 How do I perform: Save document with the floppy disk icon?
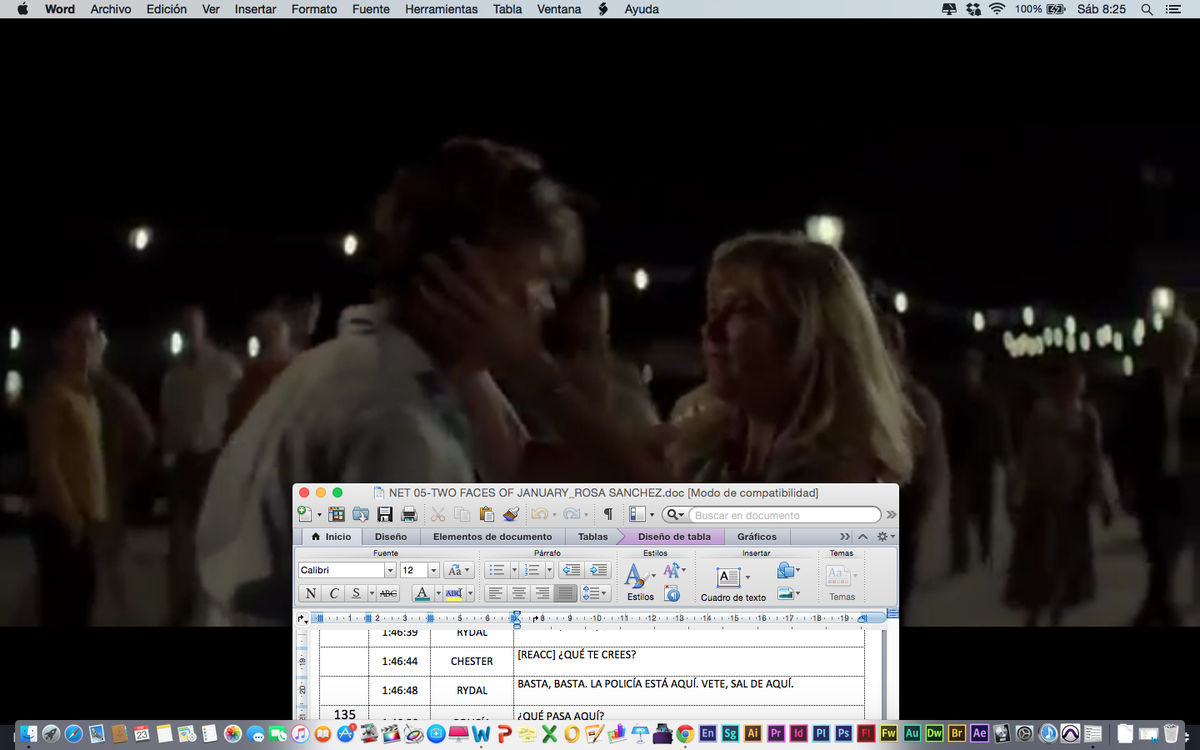click(385, 514)
